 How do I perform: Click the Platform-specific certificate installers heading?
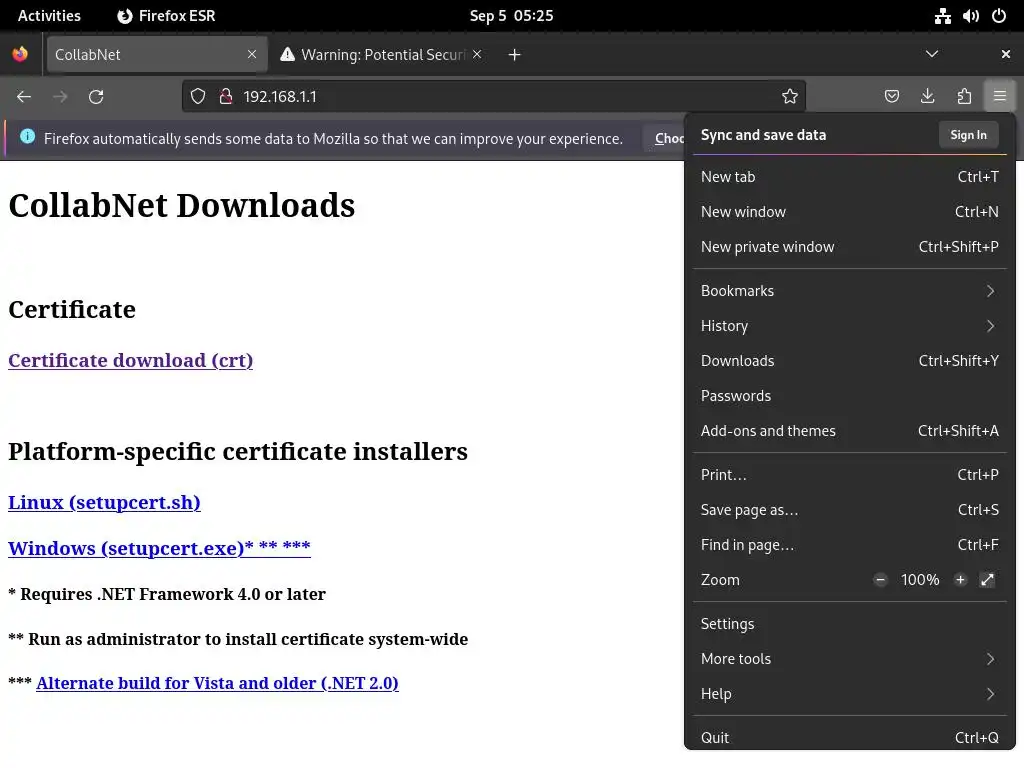coord(238,452)
